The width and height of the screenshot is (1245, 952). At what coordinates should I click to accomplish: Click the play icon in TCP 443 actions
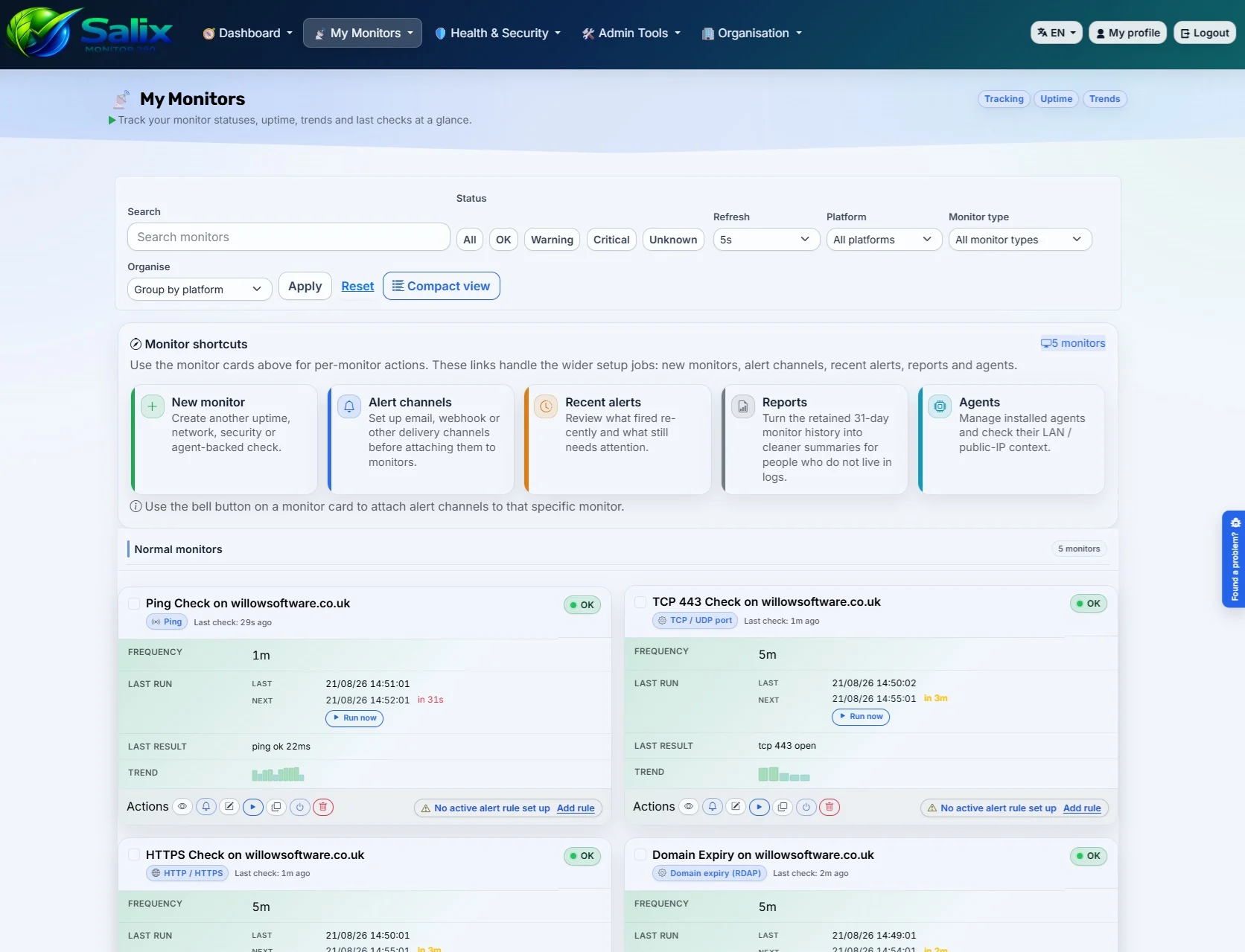pyautogui.click(x=760, y=807)
